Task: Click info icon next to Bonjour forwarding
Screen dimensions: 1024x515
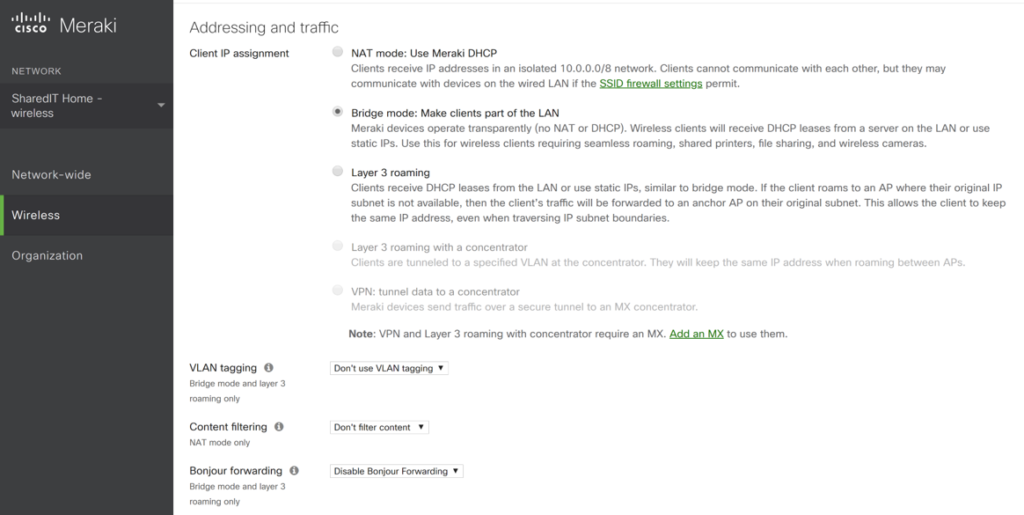Action: point(294,471)
